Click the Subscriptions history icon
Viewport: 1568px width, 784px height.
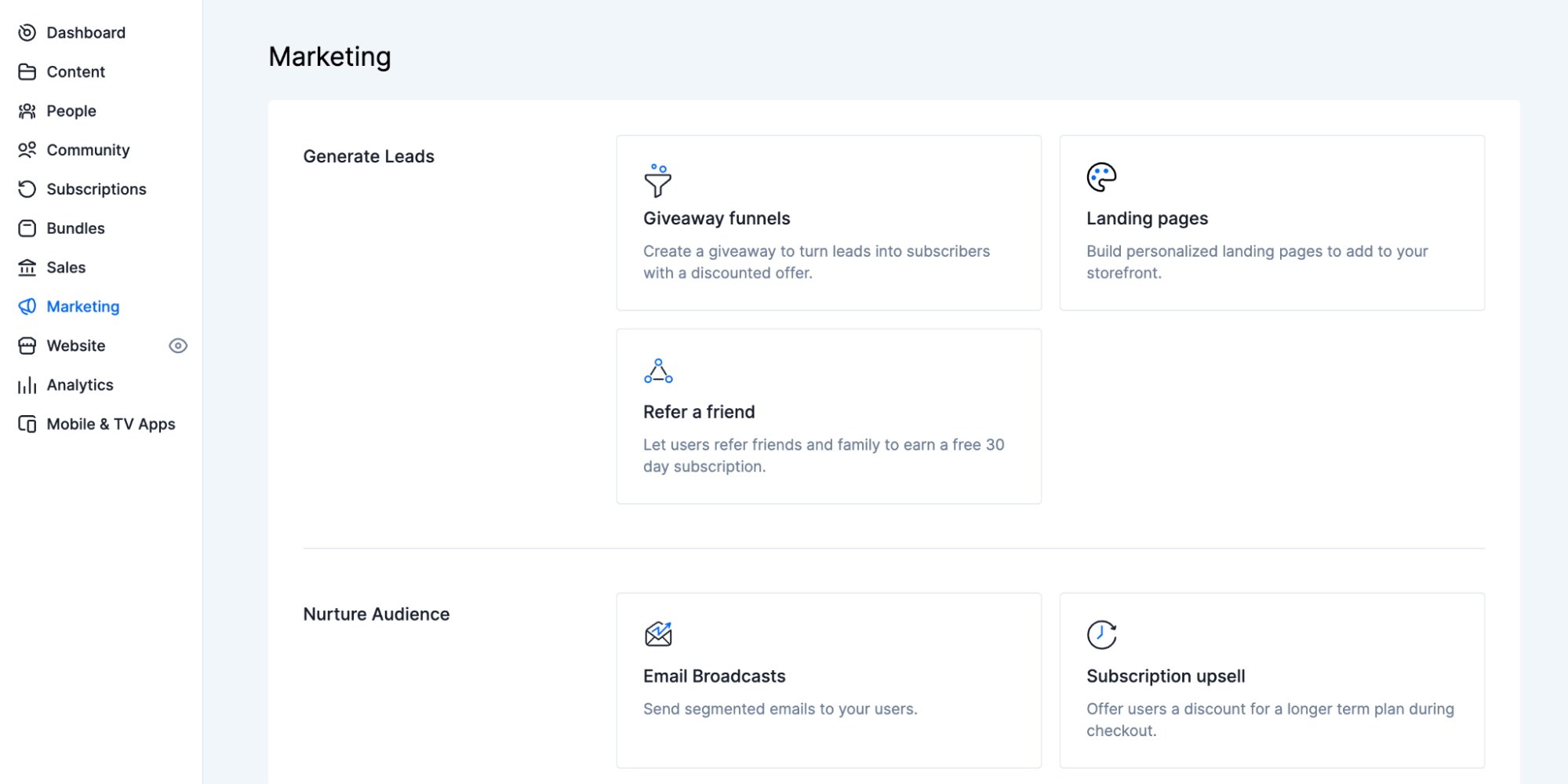[x=27, y=189]
